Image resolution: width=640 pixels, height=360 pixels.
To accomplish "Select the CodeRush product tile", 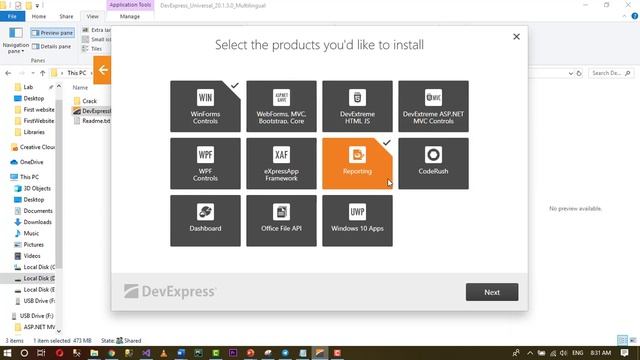I will pos(433,163).
